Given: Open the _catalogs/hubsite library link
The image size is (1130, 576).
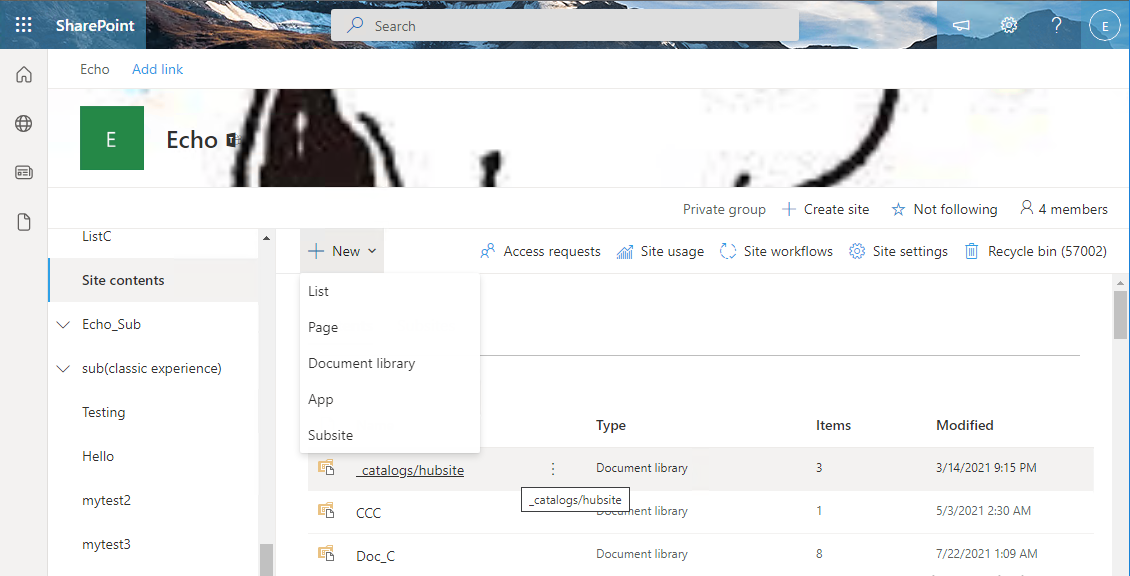Looking at the screenshot, I should tap(410, 470).
